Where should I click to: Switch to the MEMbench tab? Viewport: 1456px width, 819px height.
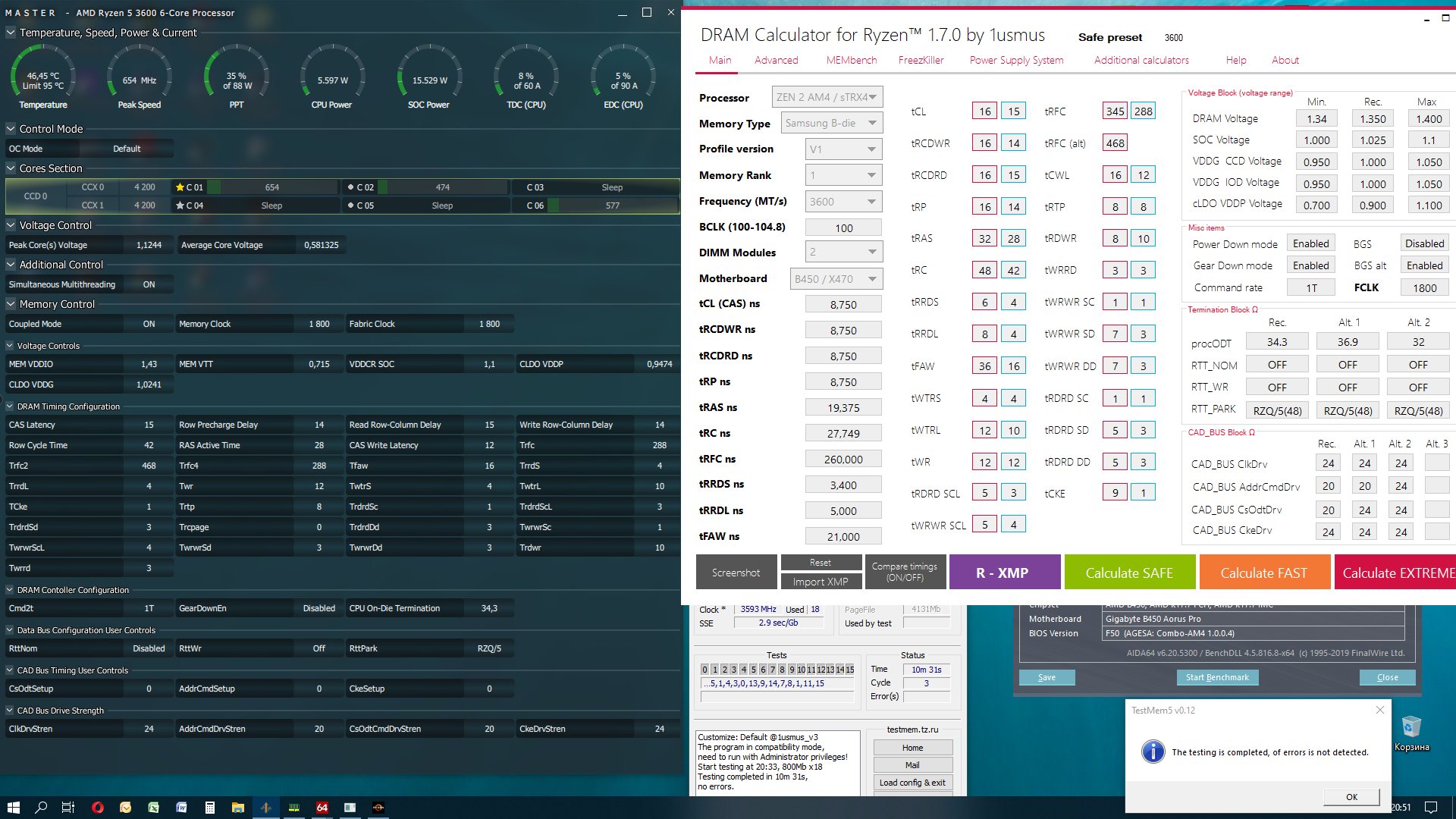851,61
